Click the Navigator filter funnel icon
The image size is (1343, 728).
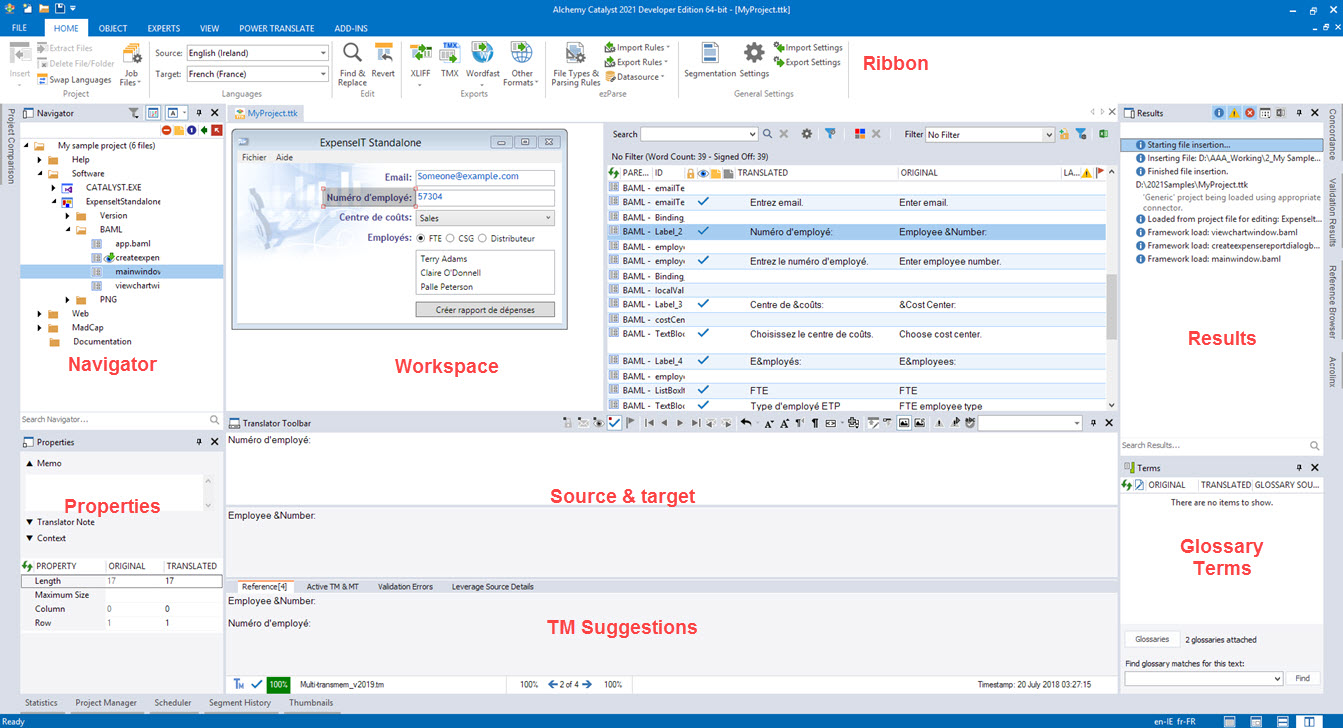click(x=134, y=113)
